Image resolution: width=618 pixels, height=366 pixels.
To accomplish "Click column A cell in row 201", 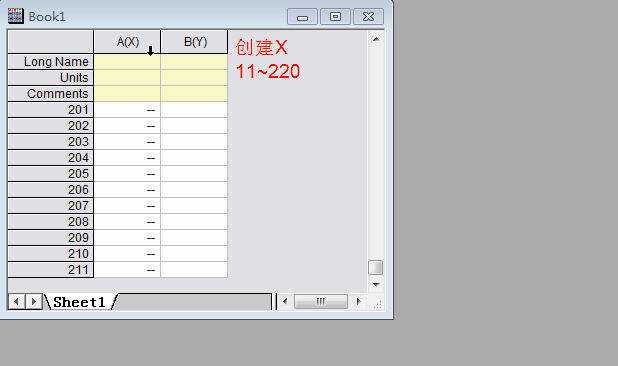I will [127, 110].
